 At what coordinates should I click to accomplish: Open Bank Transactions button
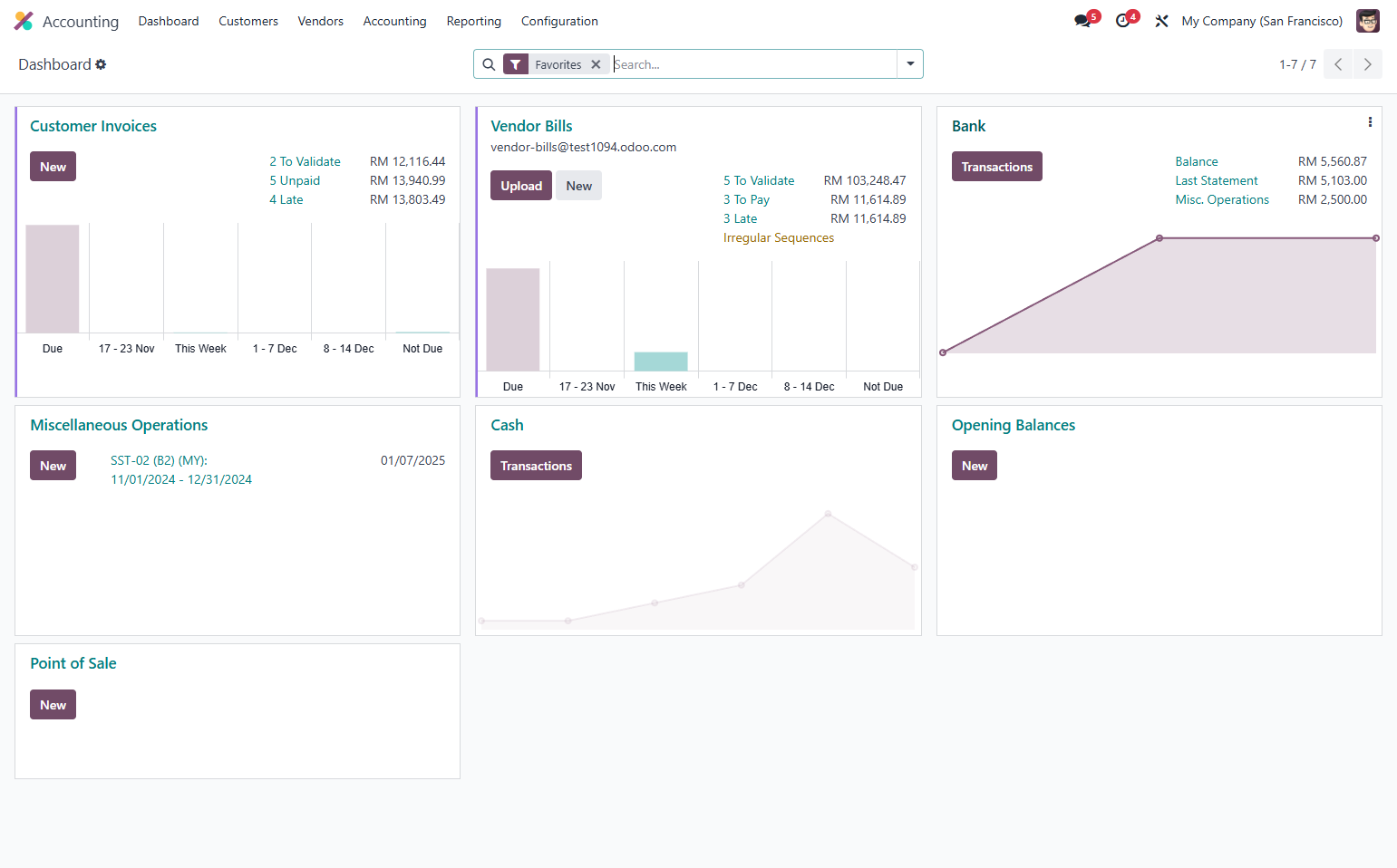tap(996, 167)
